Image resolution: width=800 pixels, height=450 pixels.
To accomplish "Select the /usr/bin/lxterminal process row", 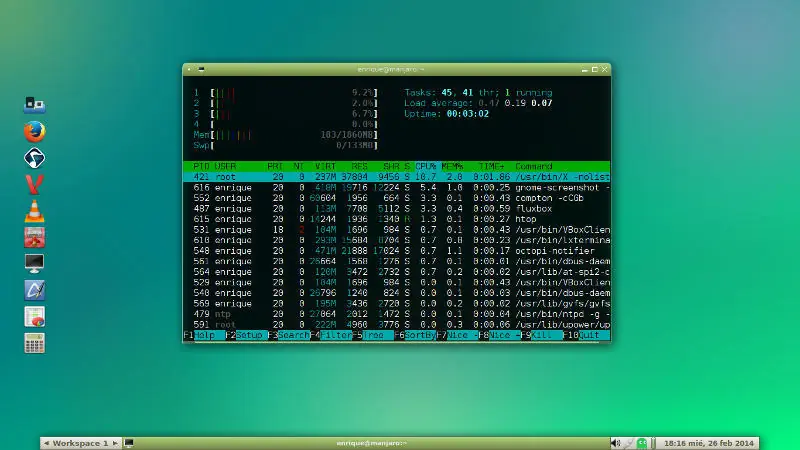I will click(x=396, y=240).
